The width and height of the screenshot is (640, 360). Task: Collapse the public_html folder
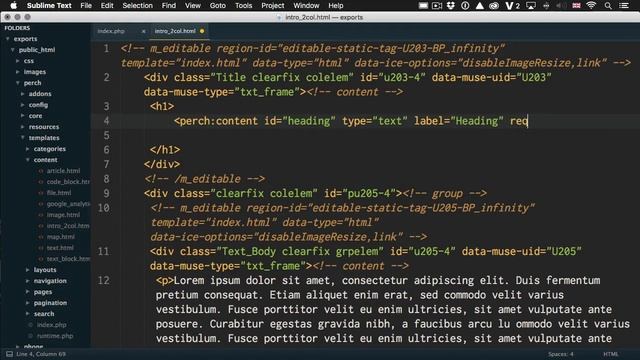(13, 50)
